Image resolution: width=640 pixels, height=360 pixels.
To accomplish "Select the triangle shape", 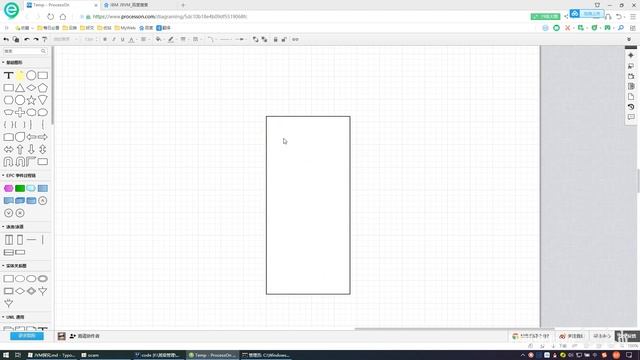I will (20, 87).
